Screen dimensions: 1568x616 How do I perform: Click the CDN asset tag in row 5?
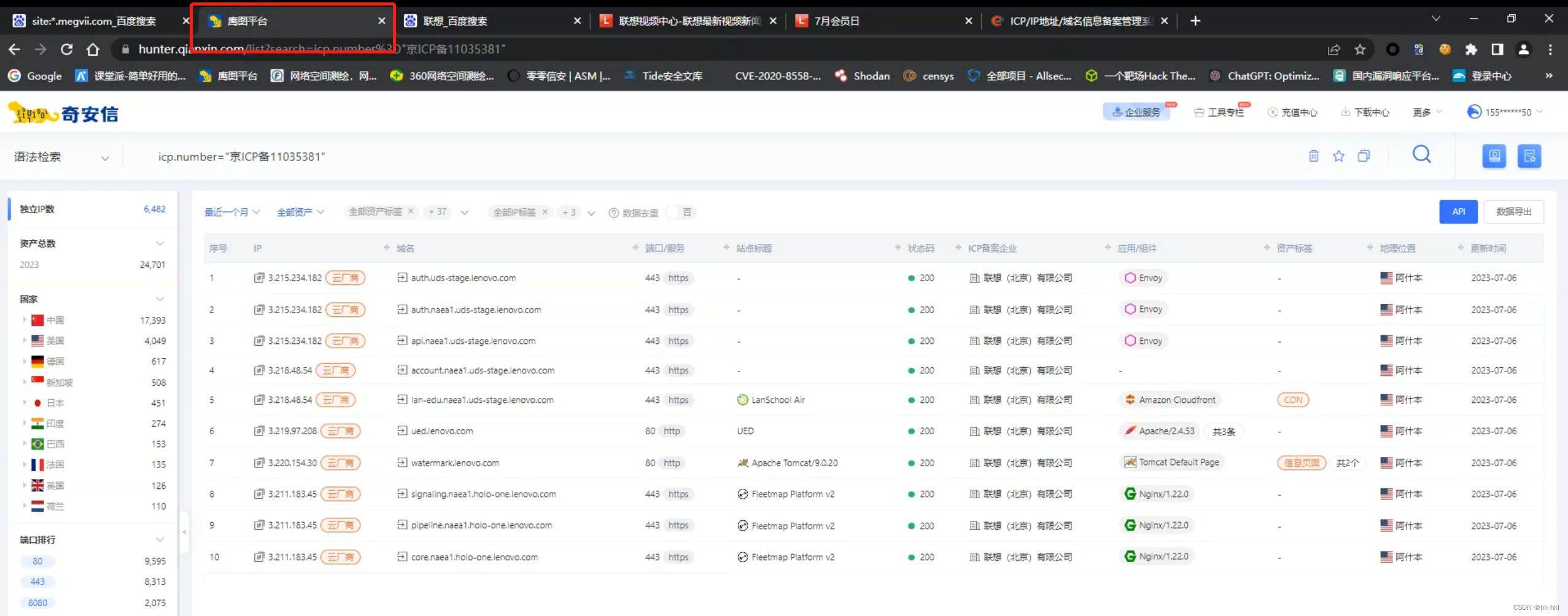[x=1292, y=400]
